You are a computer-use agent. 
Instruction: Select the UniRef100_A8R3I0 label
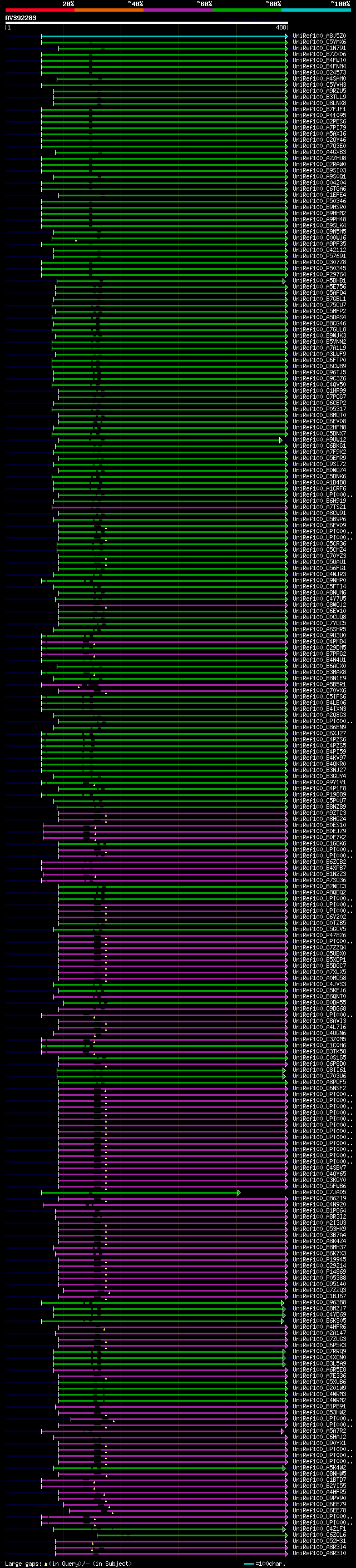point(319,1553)
